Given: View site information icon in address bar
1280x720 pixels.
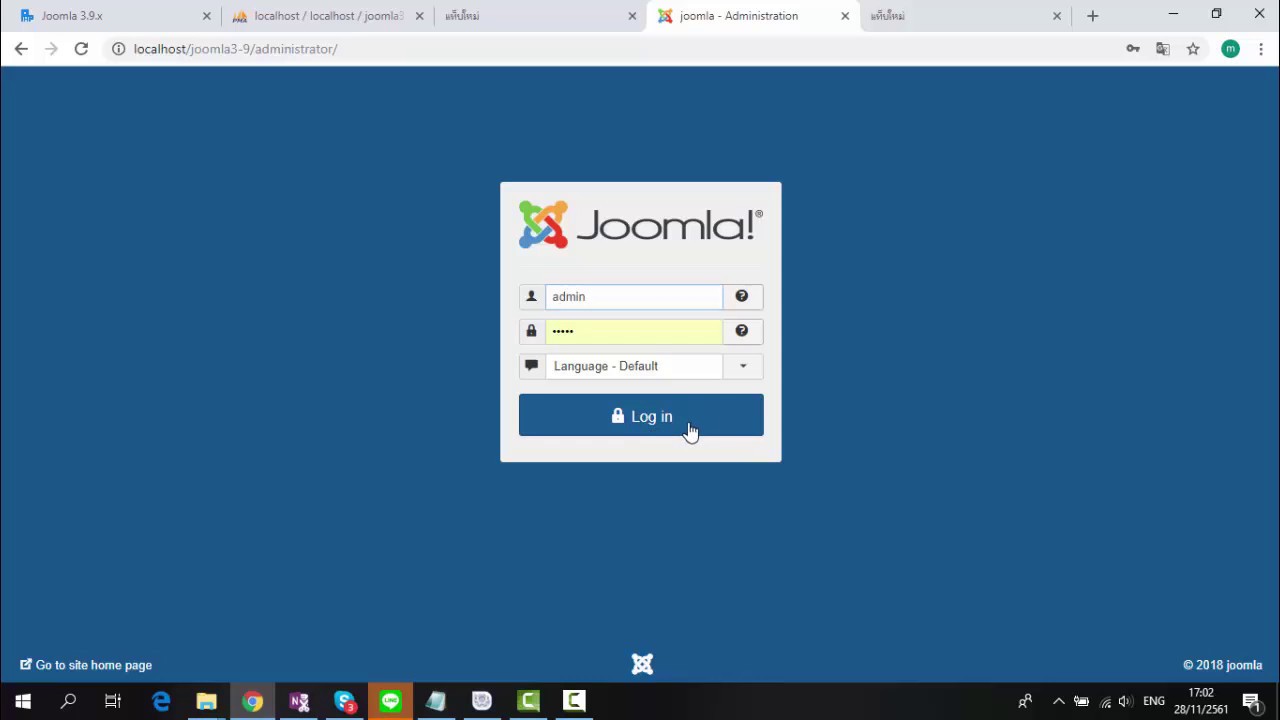Looking at the screenshot, I should [118, 49].
